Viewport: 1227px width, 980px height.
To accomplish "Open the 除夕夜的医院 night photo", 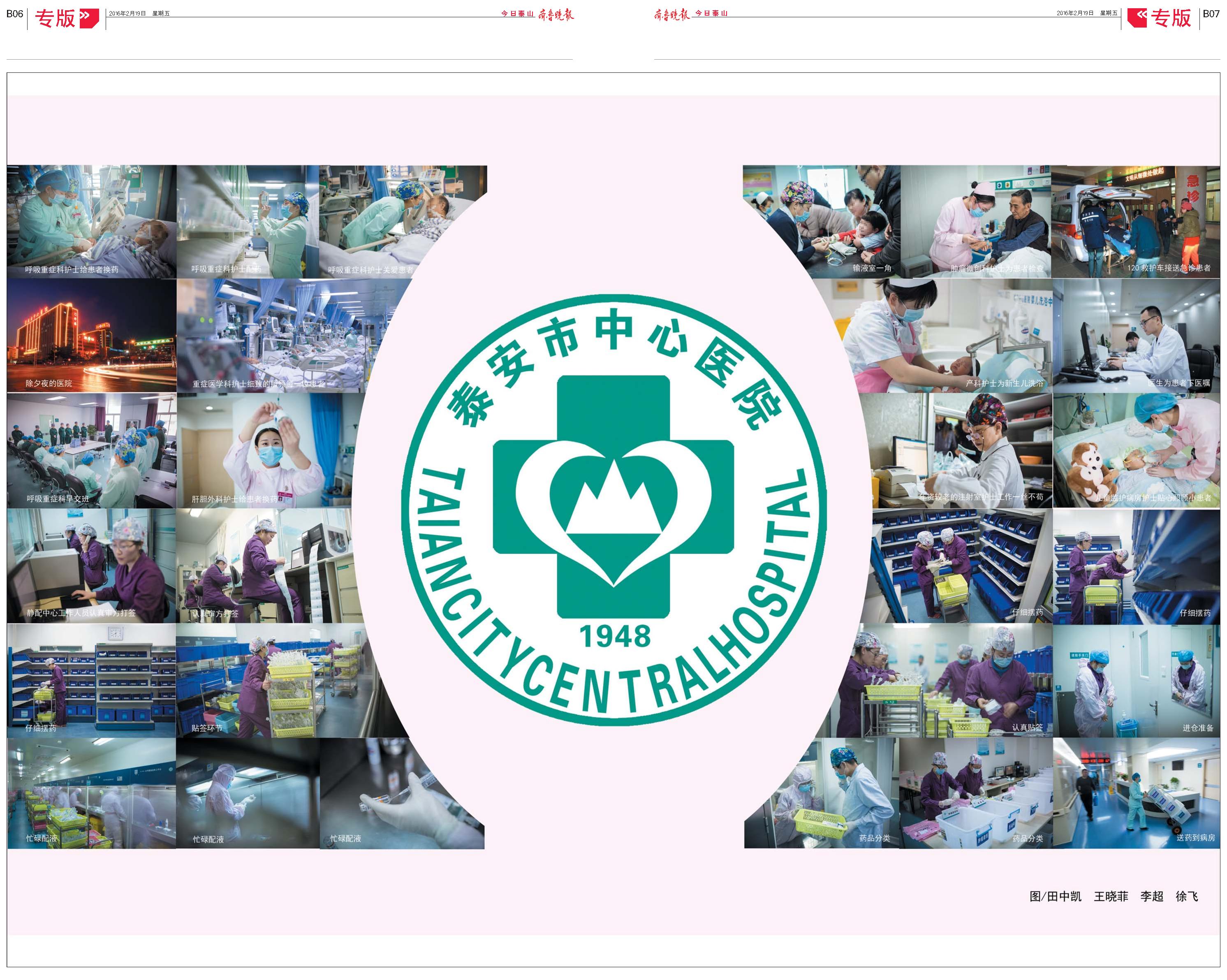I will (x=92, y=335).
